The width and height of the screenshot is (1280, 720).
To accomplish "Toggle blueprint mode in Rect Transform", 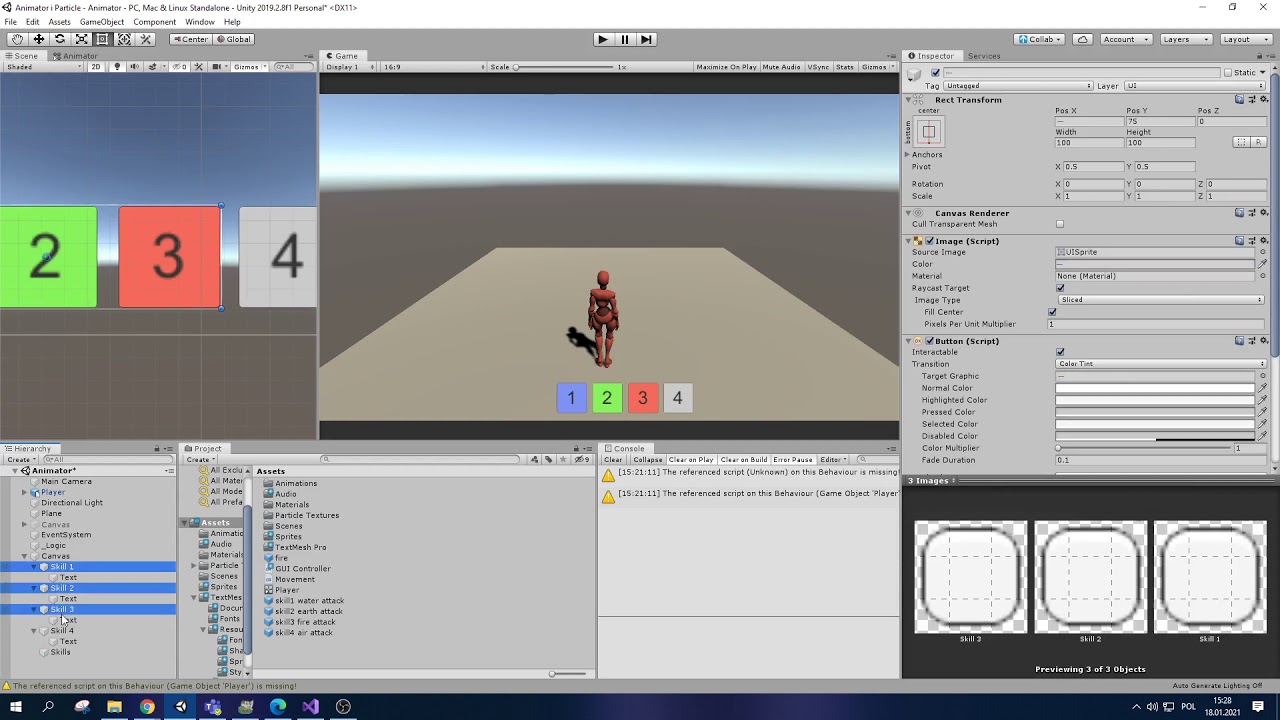I will [x=1241, y=142].
